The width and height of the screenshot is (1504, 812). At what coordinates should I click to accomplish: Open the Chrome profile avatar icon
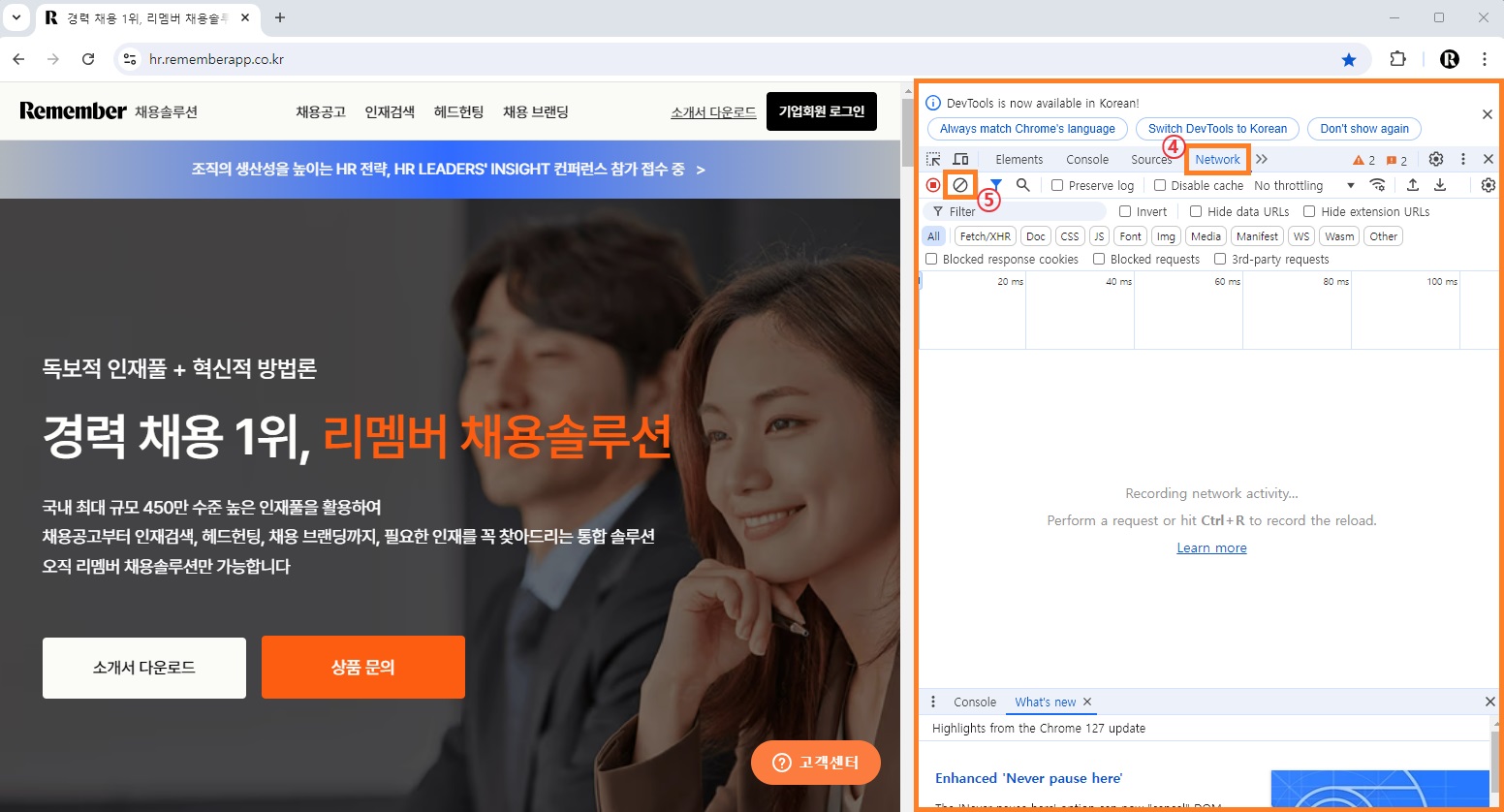click(x=1450, y=59)
